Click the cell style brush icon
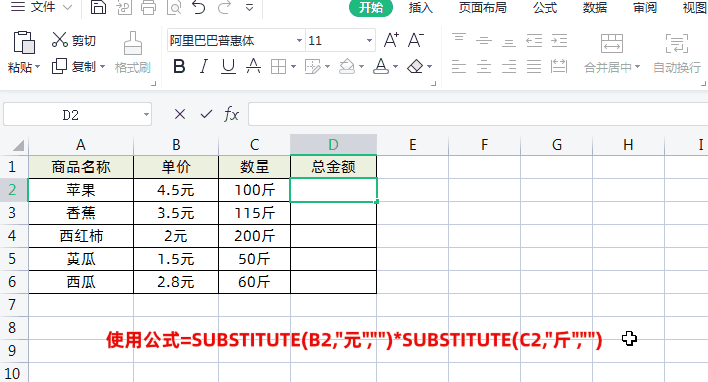Image resolution: width=708 pixels, height=382 pixels. pyautogui.click(x=312, y=67)
